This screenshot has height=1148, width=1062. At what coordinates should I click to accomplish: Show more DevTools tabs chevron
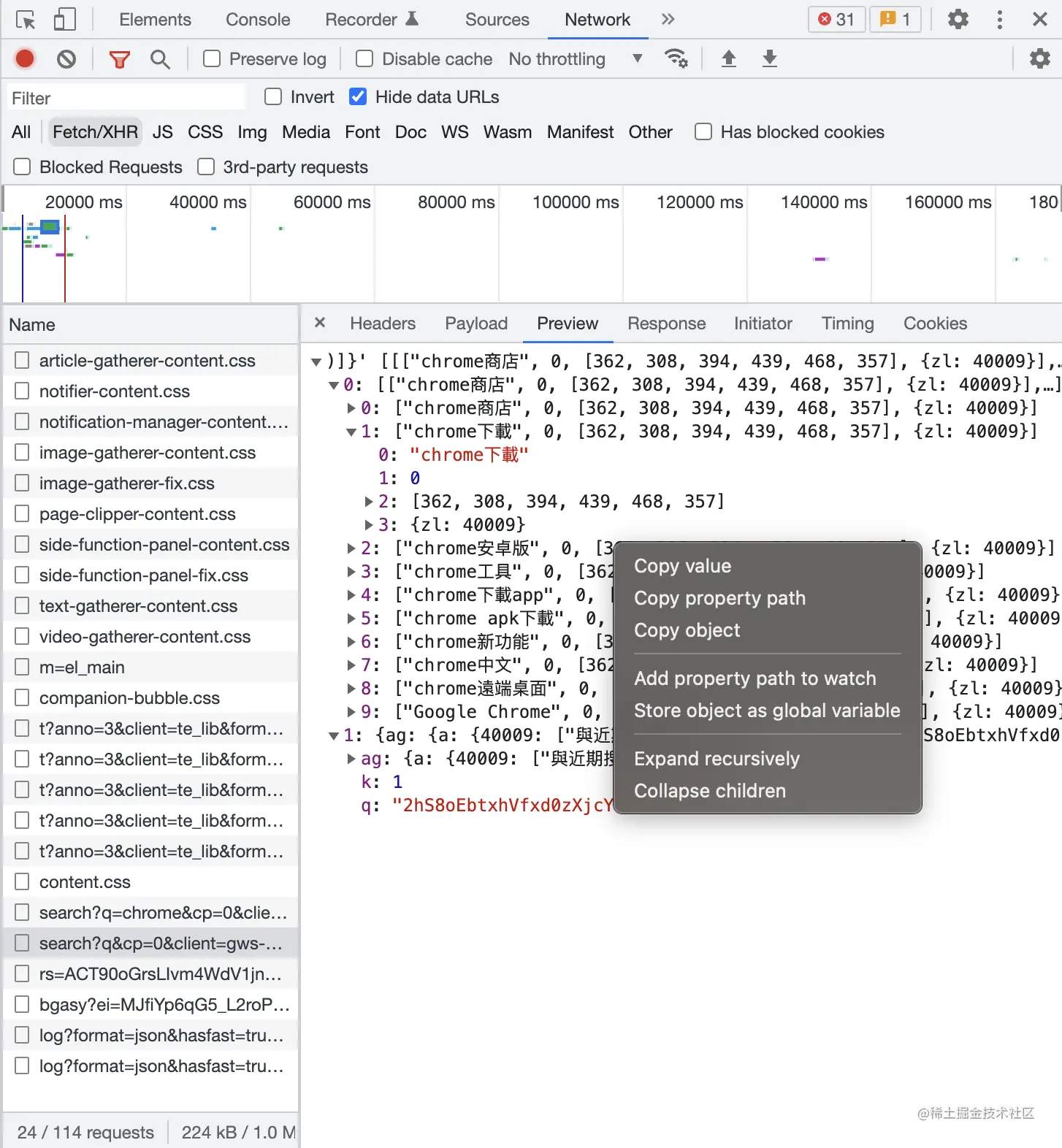click(x=668, y=19)
